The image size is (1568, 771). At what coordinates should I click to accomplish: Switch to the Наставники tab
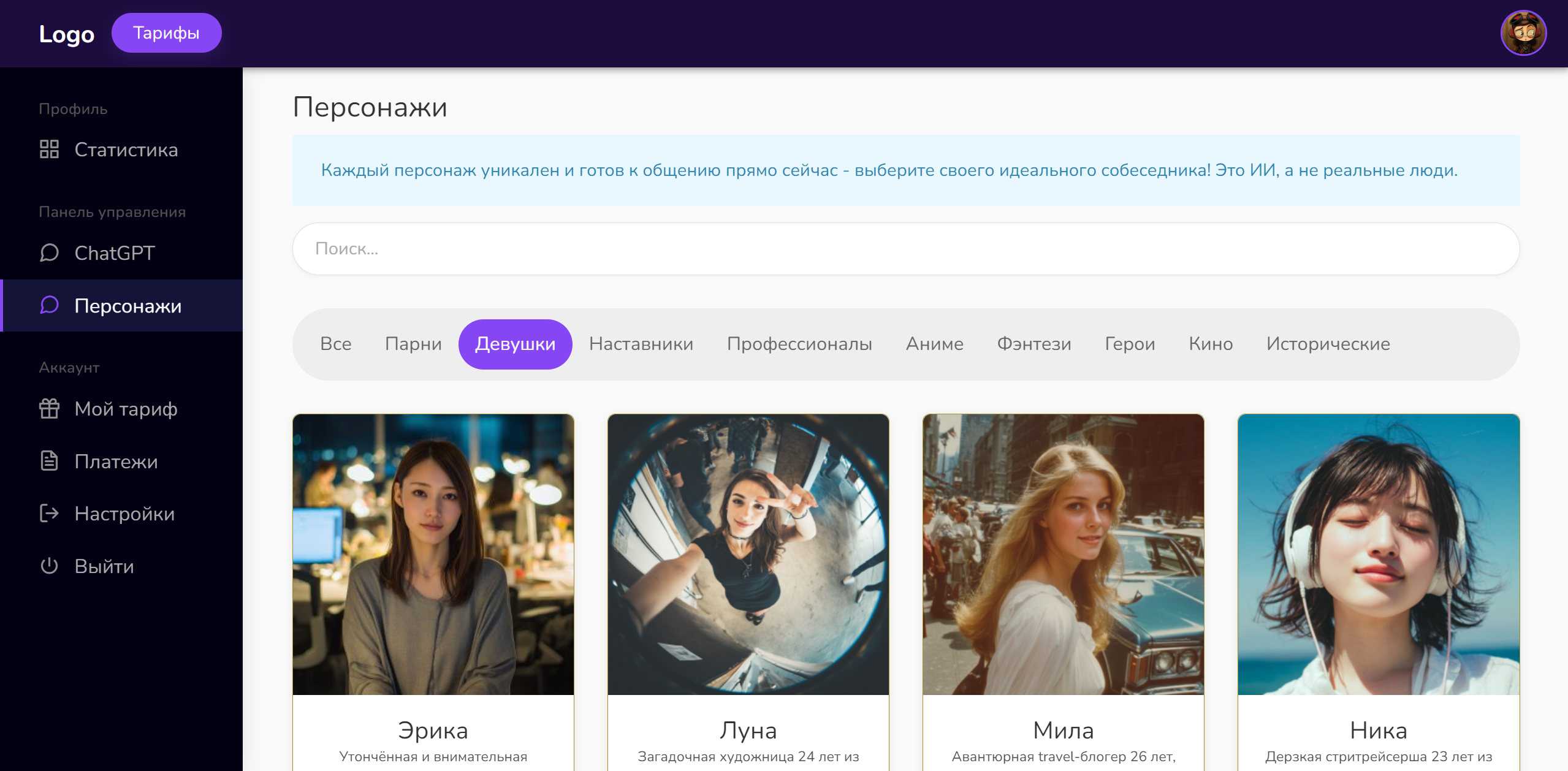(x=641, y=344)
